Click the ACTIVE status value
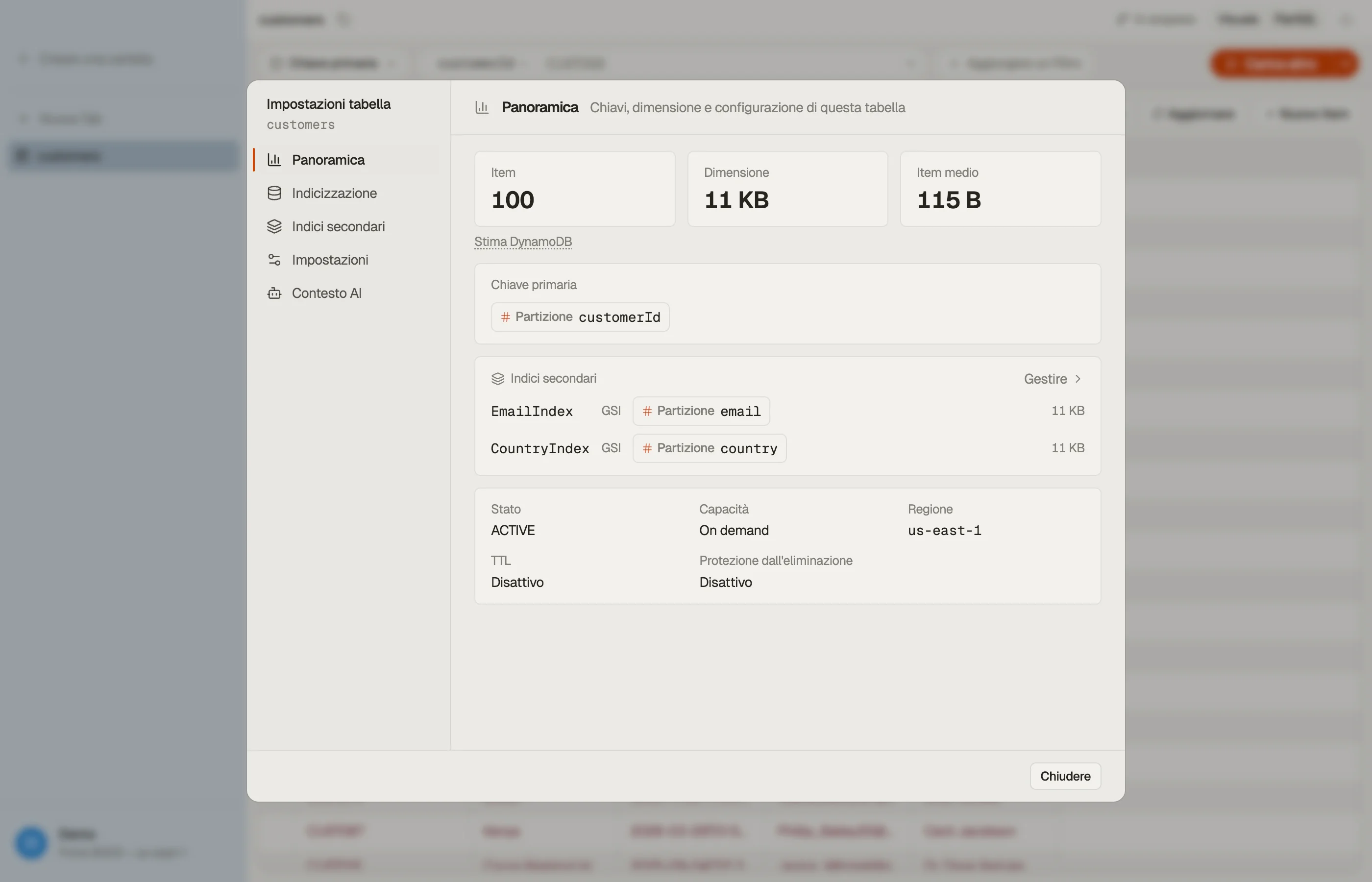 (513, 530)
